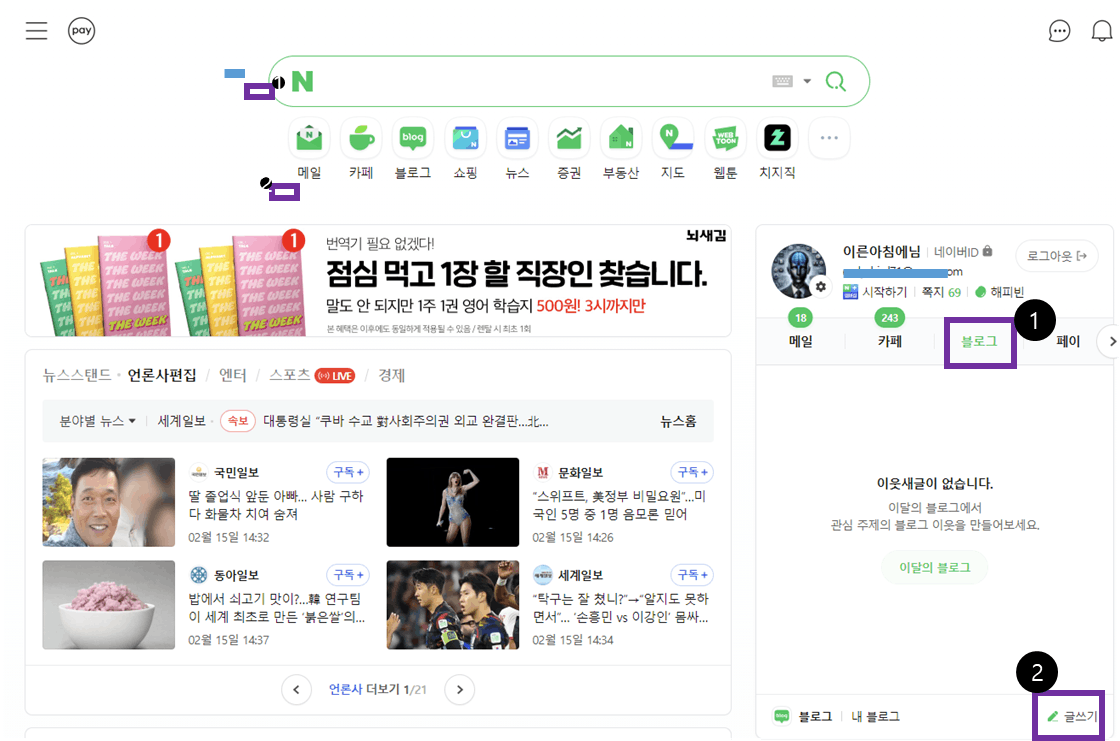Open 쪽지 69 messages
This screenshot has width=1120, height=741.
point(941,292)
